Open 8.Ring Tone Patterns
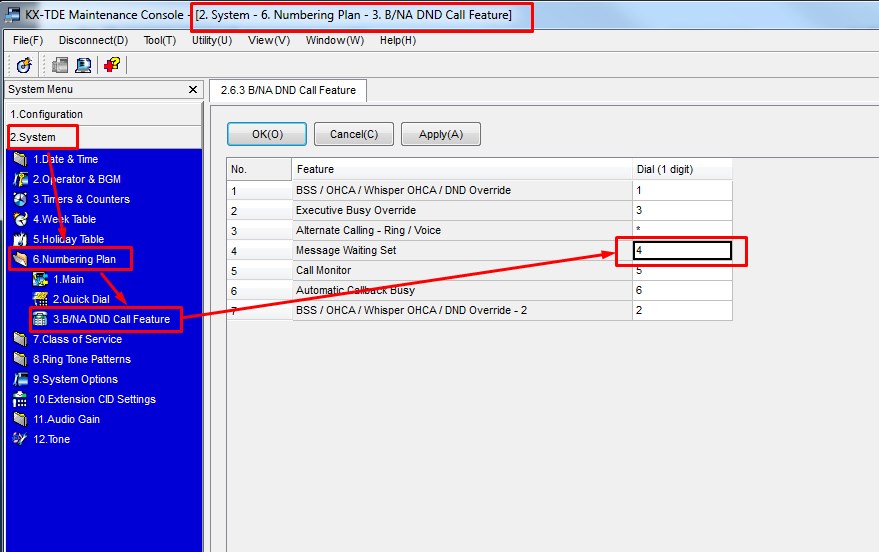The height and width of the screenshot is (552, 879). tap(81, 359)
